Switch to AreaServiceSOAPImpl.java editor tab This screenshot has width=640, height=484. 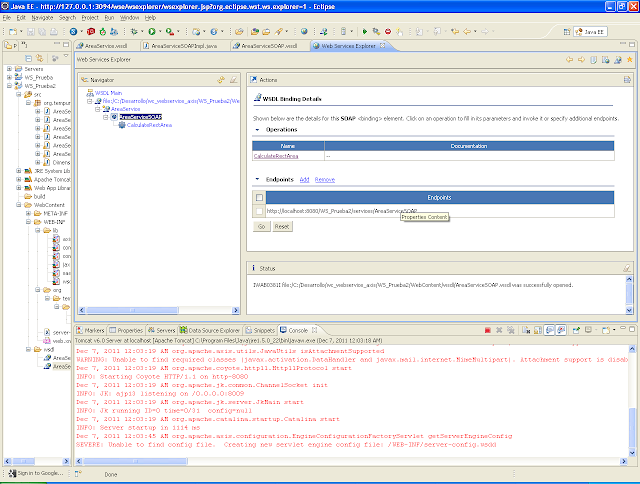point(184,46)
